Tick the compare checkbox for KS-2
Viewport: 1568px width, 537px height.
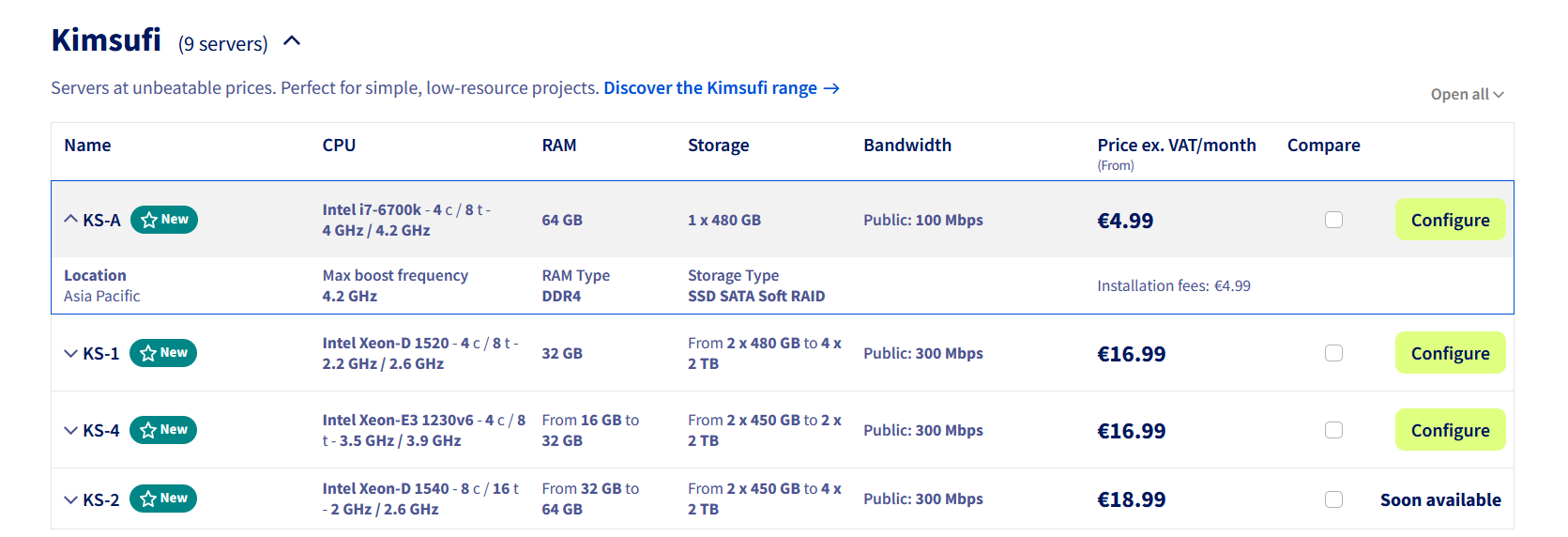tap(1333, 499)
